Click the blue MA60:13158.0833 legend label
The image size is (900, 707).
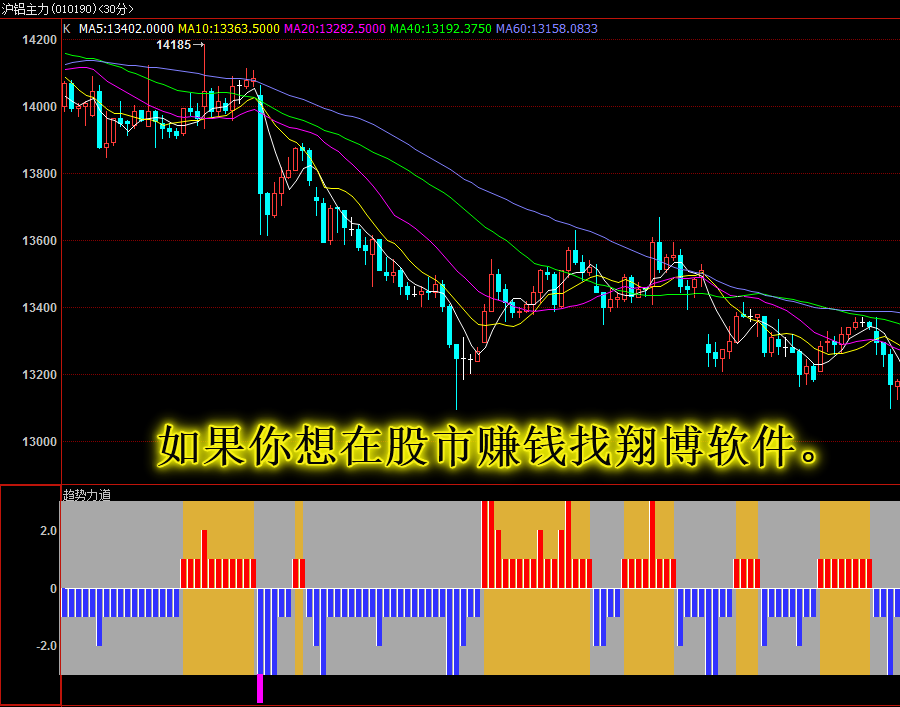(x=546, y=29)
